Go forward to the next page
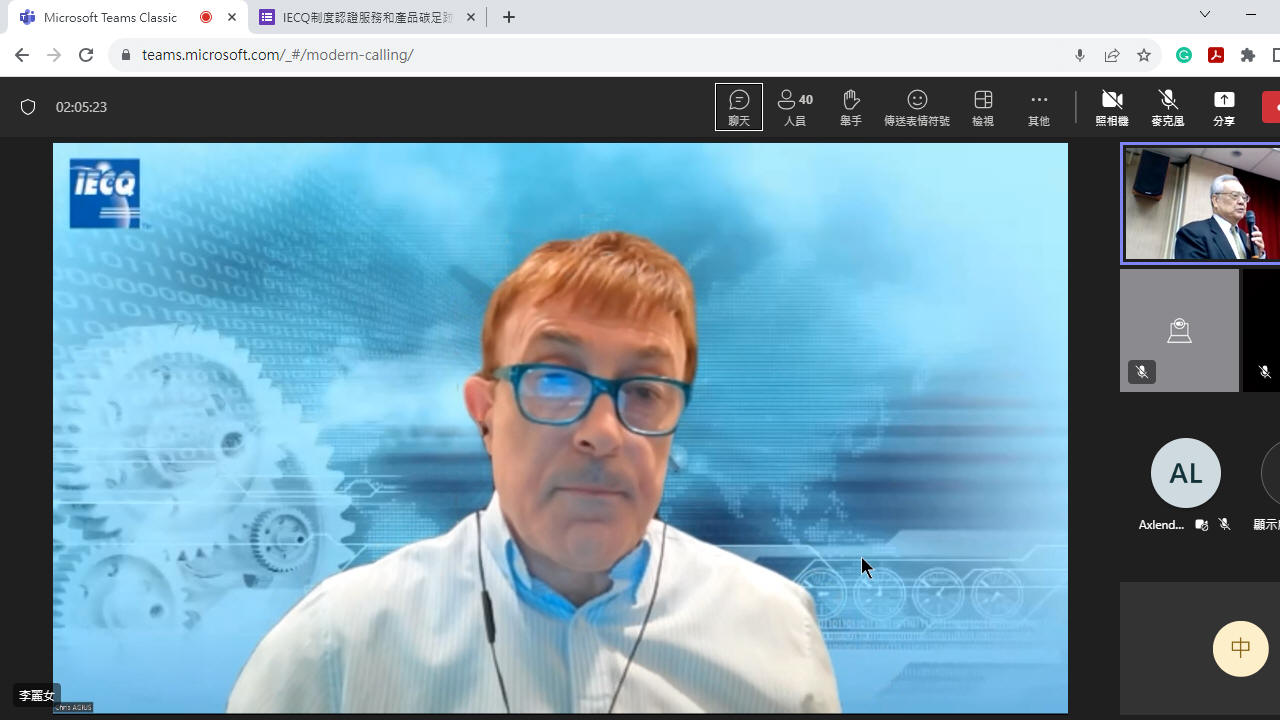Image resolution: width=1280 pixels, height=720 pixels. (54, 55)
